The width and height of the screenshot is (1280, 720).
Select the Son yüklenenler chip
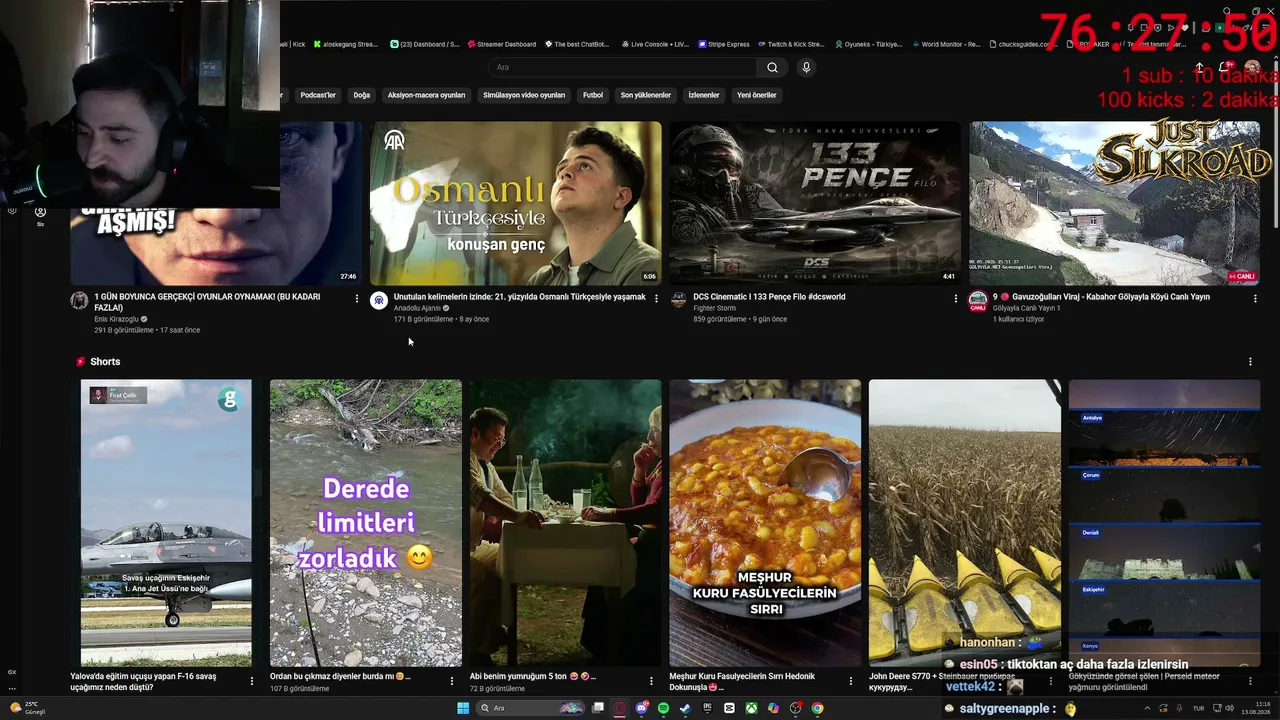(646, 95)
